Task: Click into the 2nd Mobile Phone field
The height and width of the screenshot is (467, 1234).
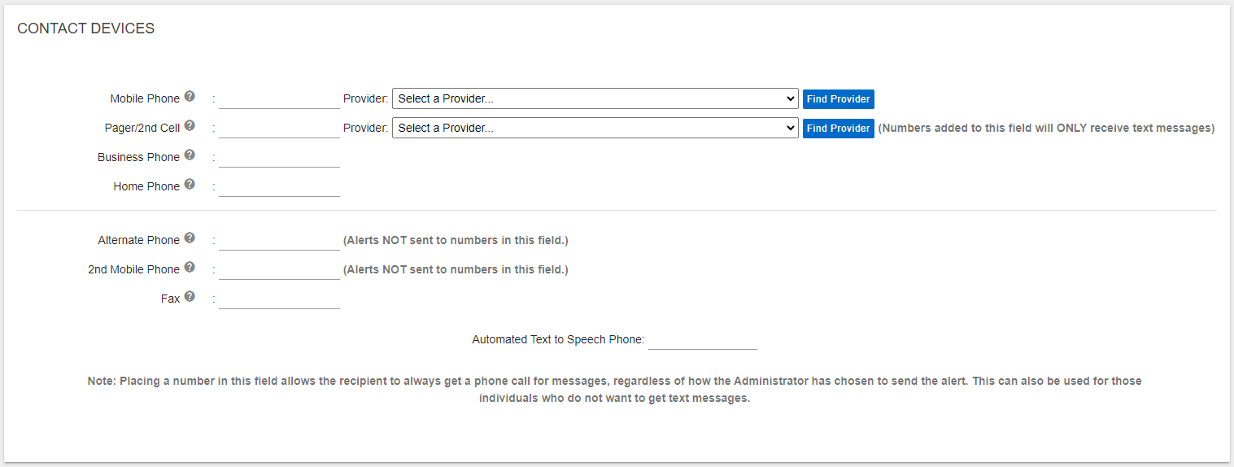Action: 279,270
